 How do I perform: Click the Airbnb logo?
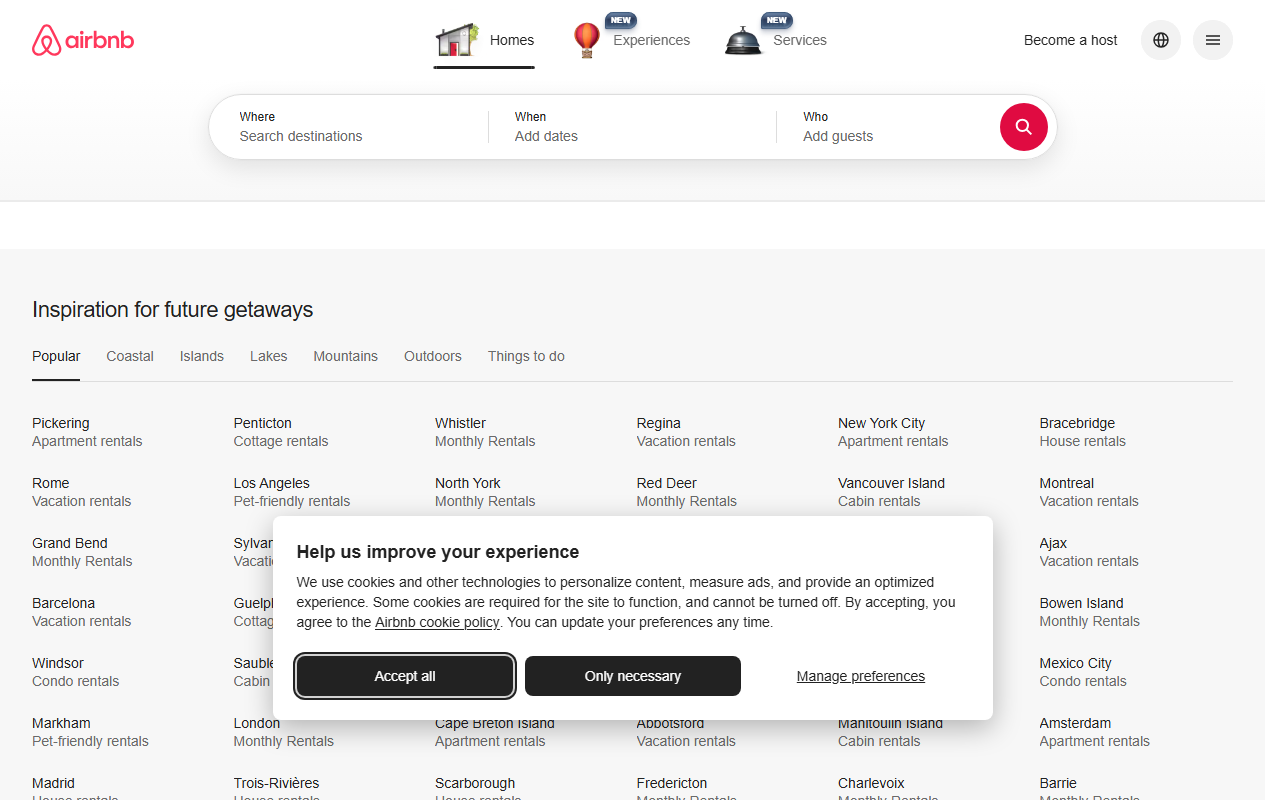[83, 41]
